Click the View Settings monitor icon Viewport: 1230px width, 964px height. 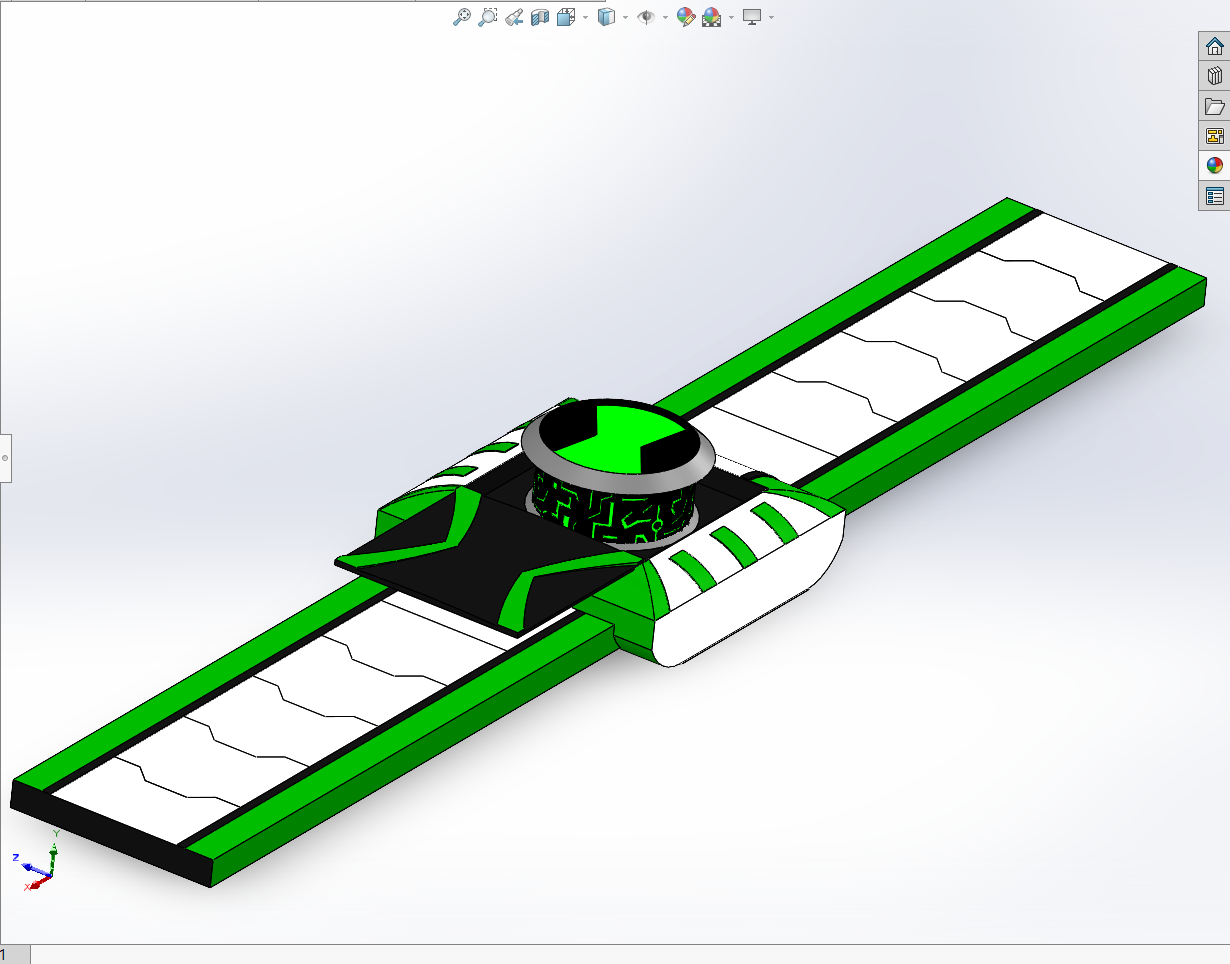[x=752, y=17]
